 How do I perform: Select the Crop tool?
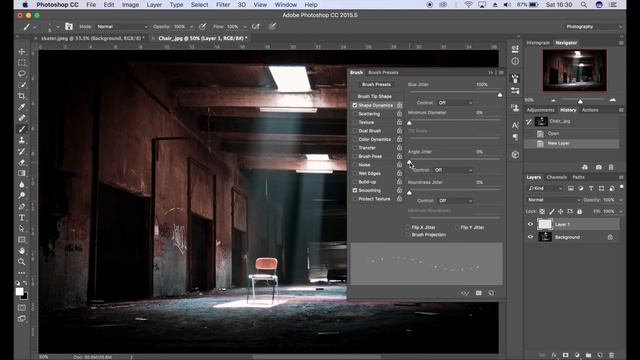(22, 96)
